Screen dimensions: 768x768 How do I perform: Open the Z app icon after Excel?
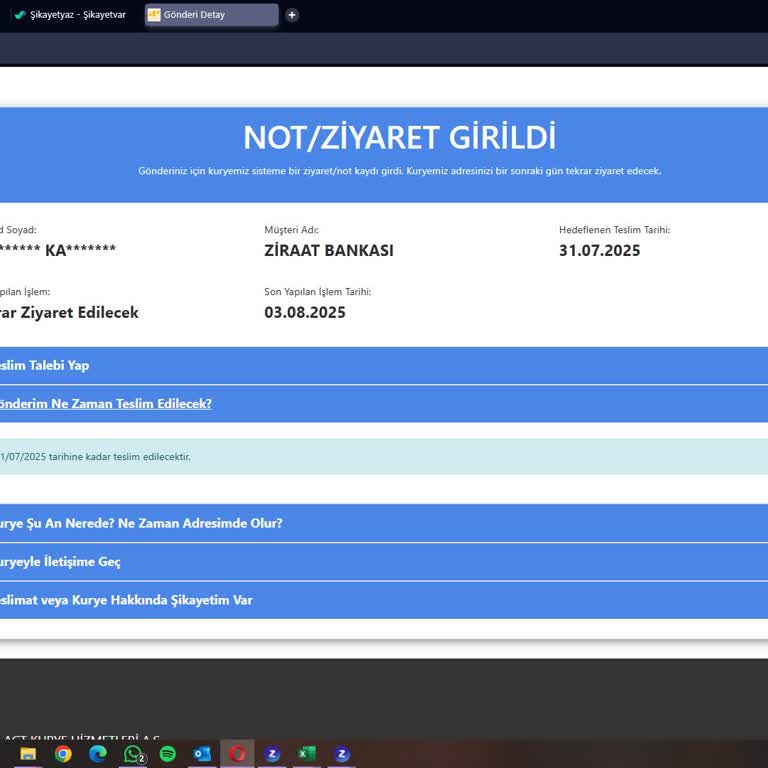pos(342,754)
